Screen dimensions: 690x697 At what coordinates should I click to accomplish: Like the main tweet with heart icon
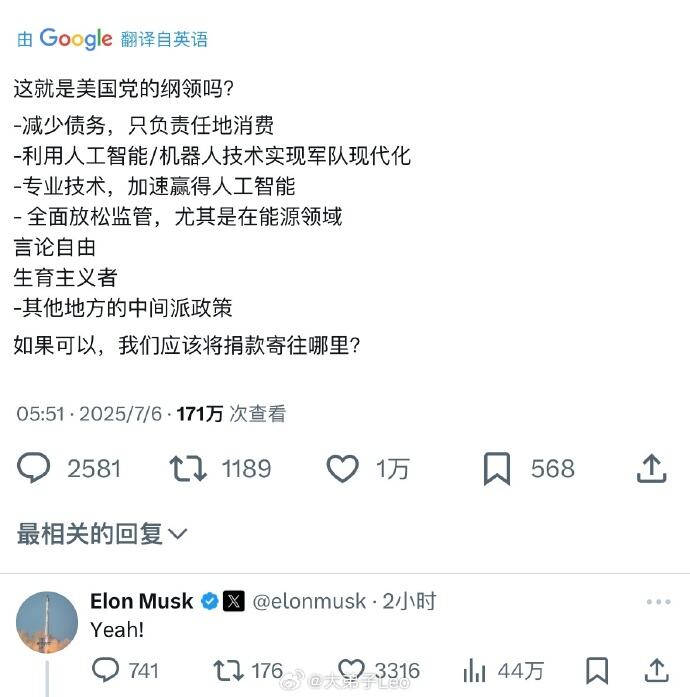[343, 468]
